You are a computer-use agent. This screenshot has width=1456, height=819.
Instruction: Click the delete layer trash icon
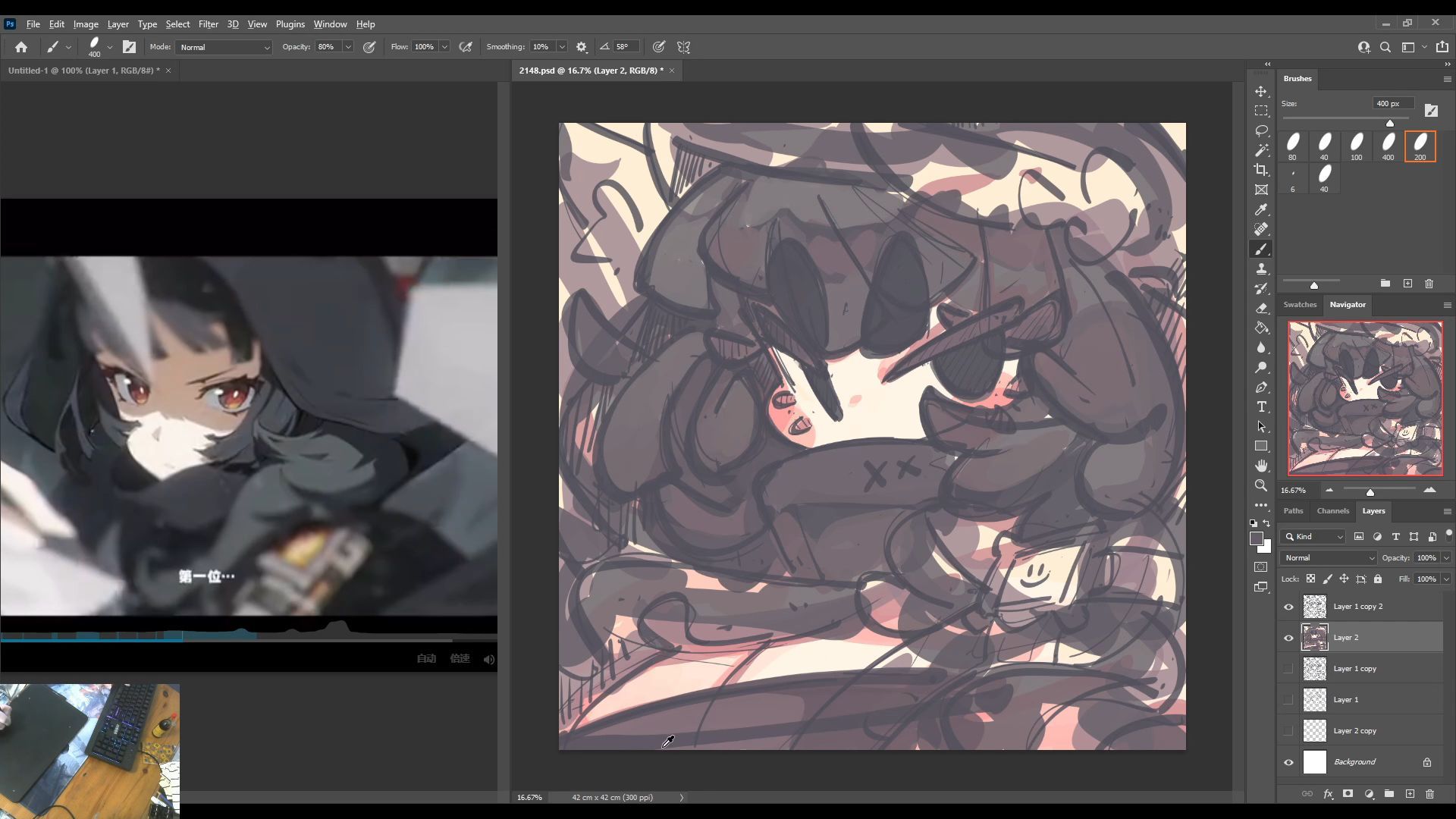pos(1429,794)
